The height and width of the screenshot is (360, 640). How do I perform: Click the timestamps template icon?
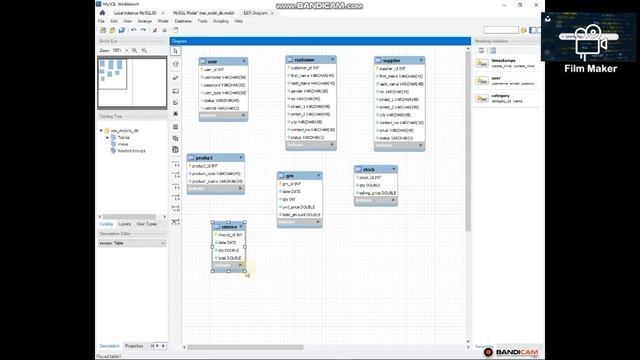[482, 63]
